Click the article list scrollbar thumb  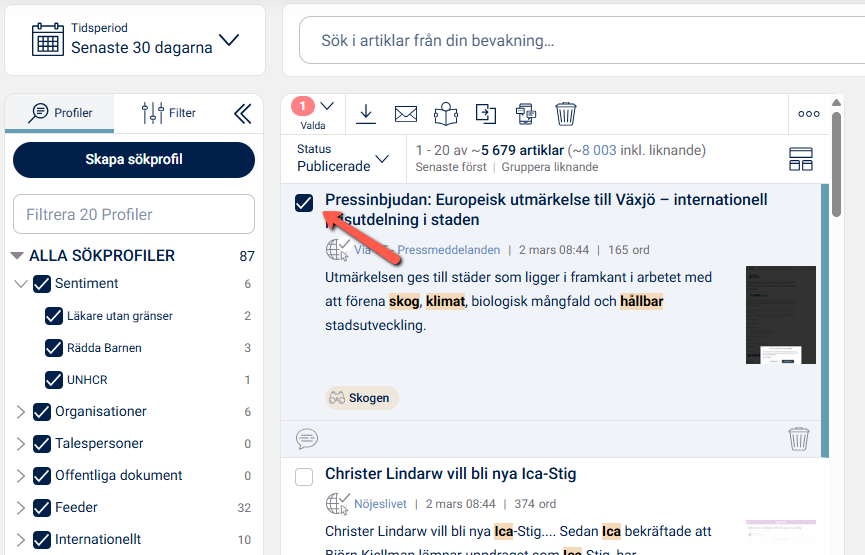(x=836, y=165)
